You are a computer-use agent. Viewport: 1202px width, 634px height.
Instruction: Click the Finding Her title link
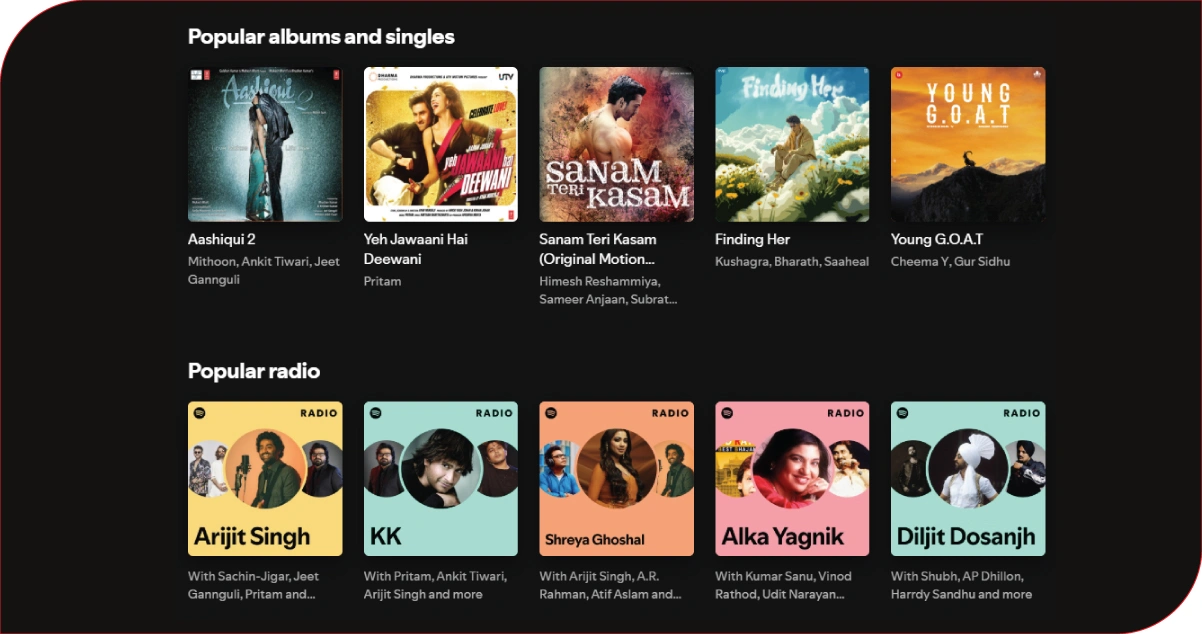click(x=752, y=239)
